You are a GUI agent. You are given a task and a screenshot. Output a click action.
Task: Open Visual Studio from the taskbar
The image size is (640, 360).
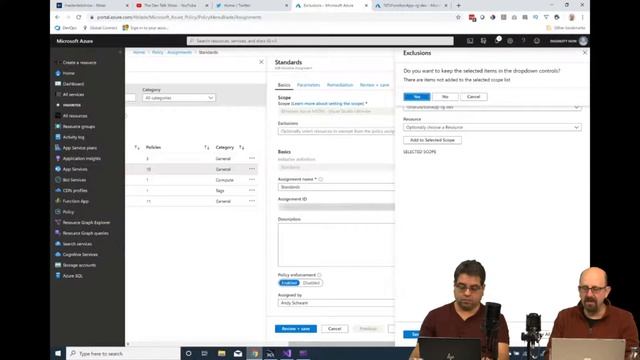click(x=287, y=353)
